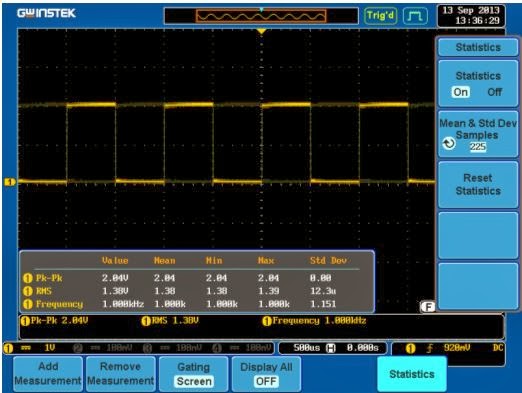Click the pulse acquisition mode icon
Screen dimensions: 522x393
pos(415,16)
